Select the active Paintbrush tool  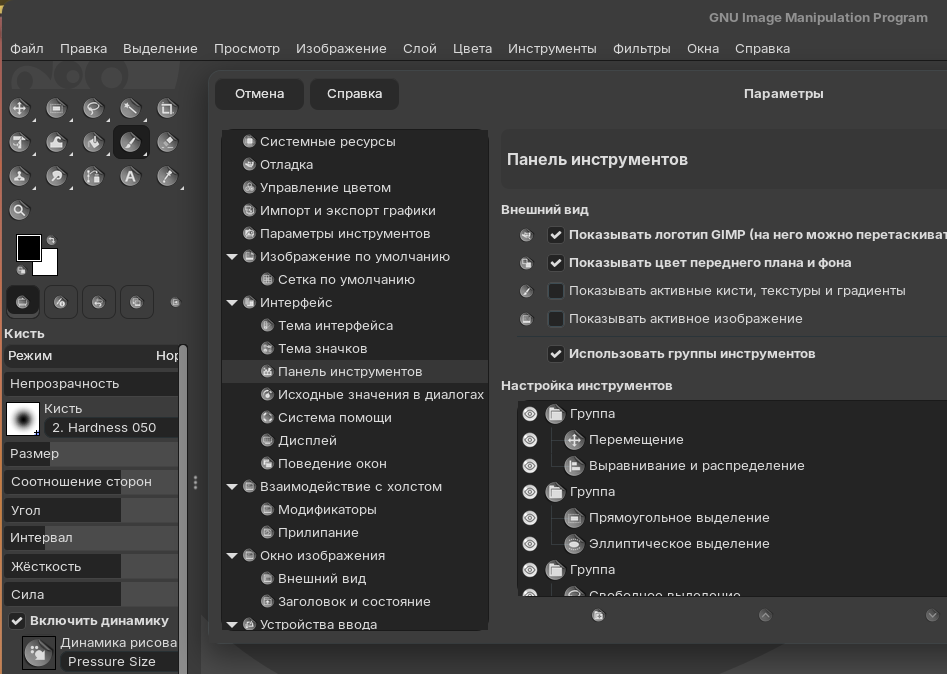(130, 143)
